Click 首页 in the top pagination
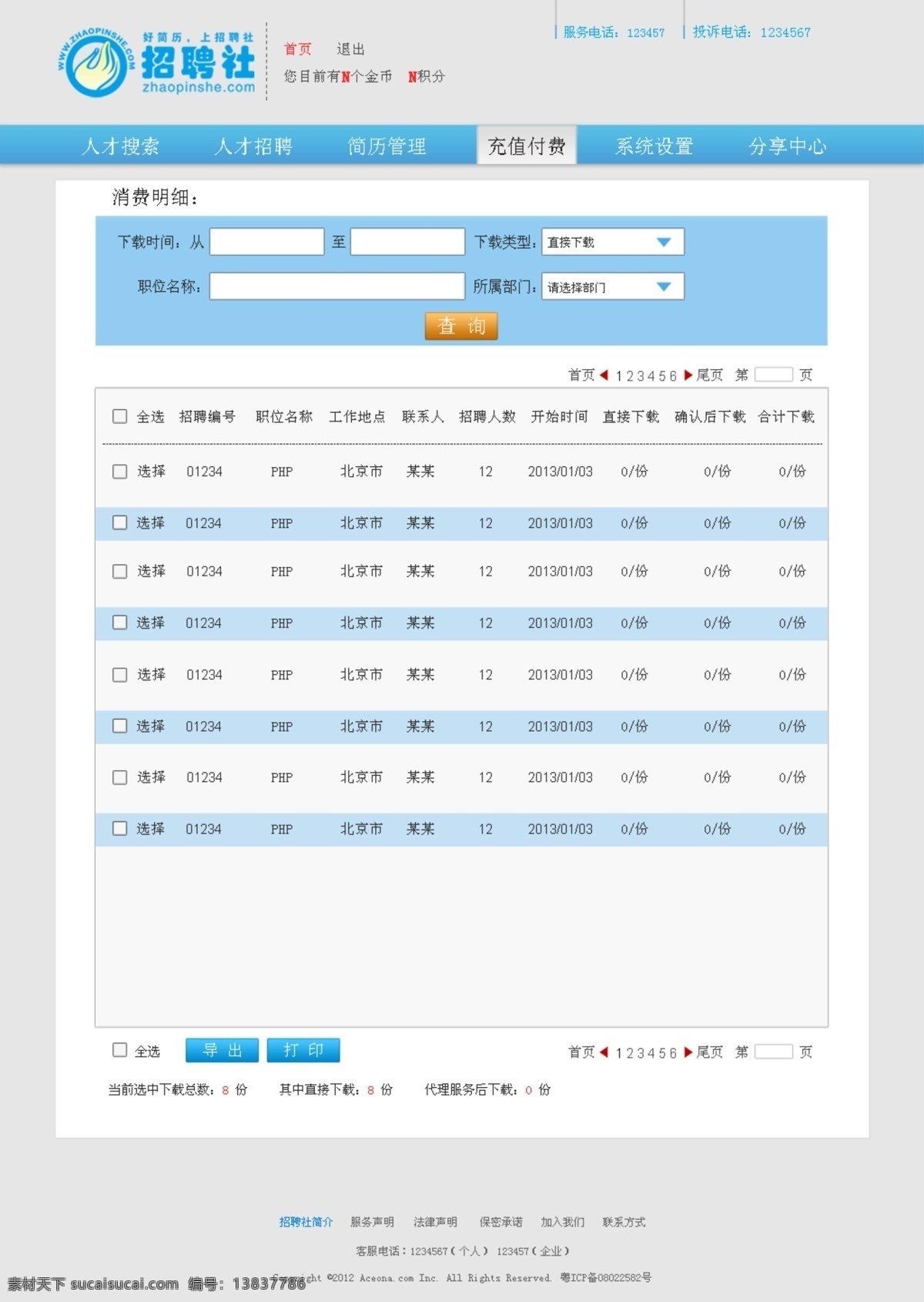 pos(581,375)
